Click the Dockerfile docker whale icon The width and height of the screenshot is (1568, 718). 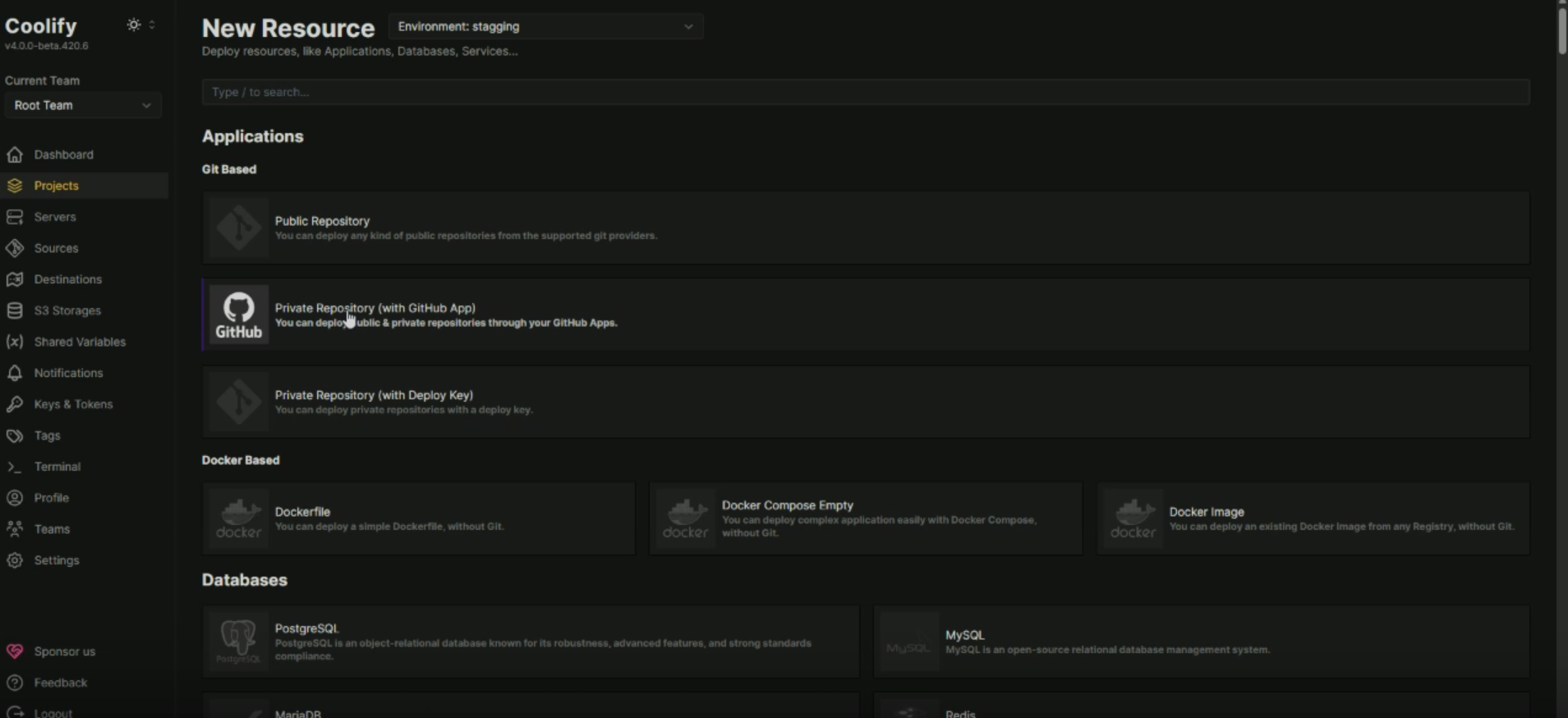click(238, 518)
